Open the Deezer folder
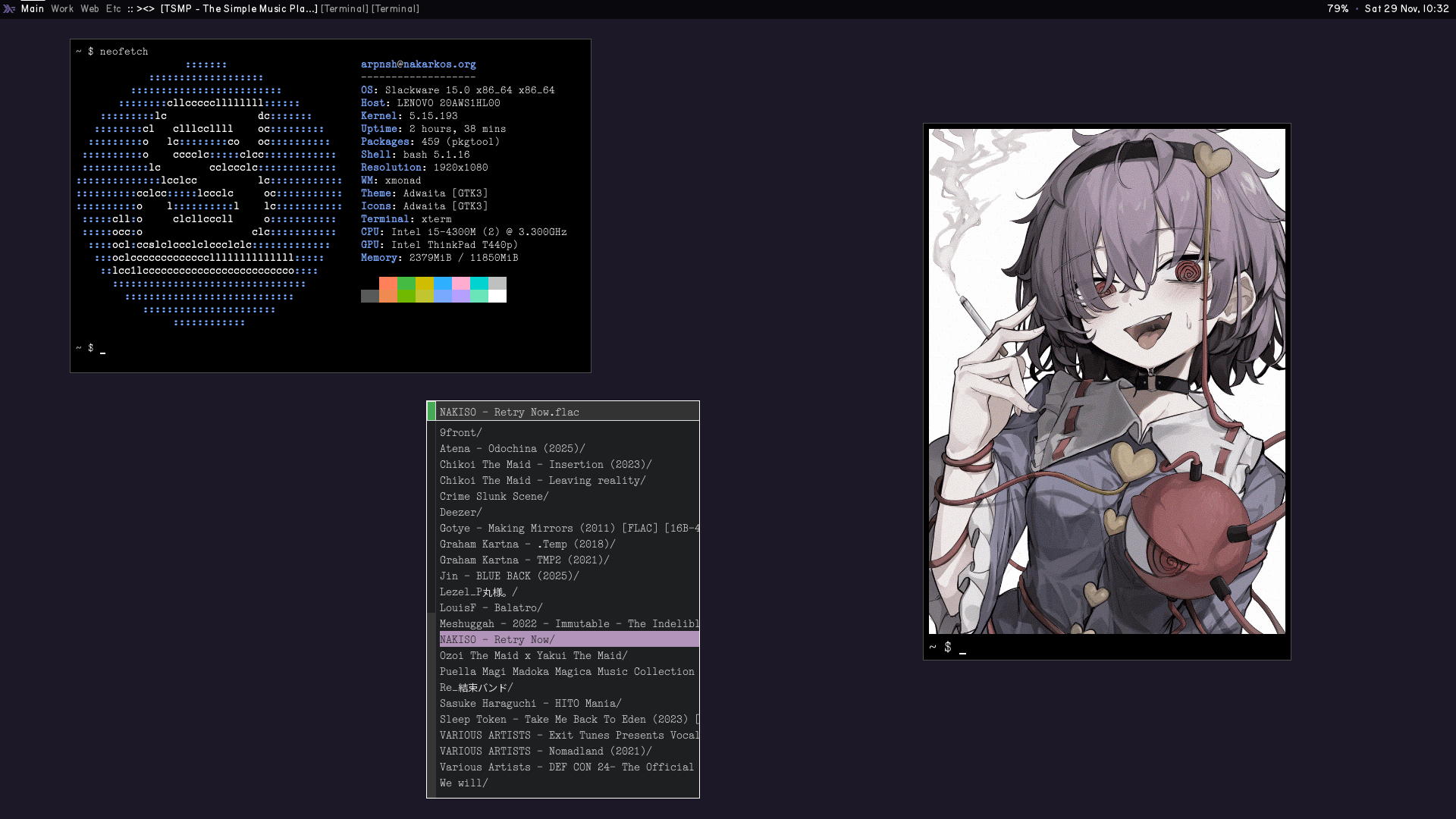The width and height of the screenshot is (1456, 819). coord(460,513)
